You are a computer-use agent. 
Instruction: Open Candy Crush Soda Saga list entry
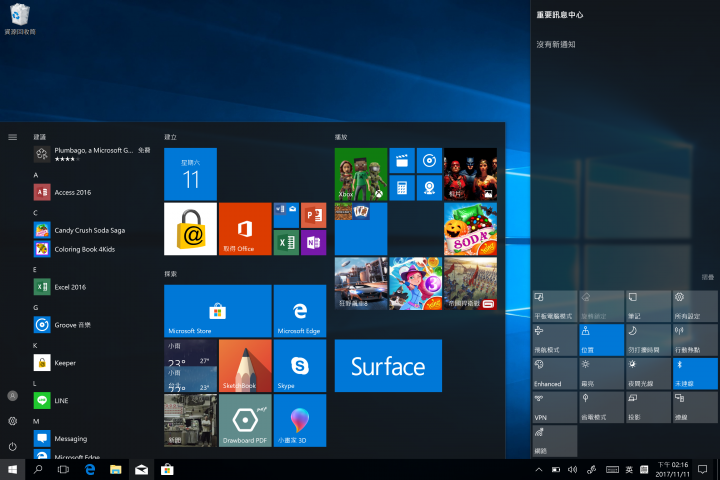(92, 230)
